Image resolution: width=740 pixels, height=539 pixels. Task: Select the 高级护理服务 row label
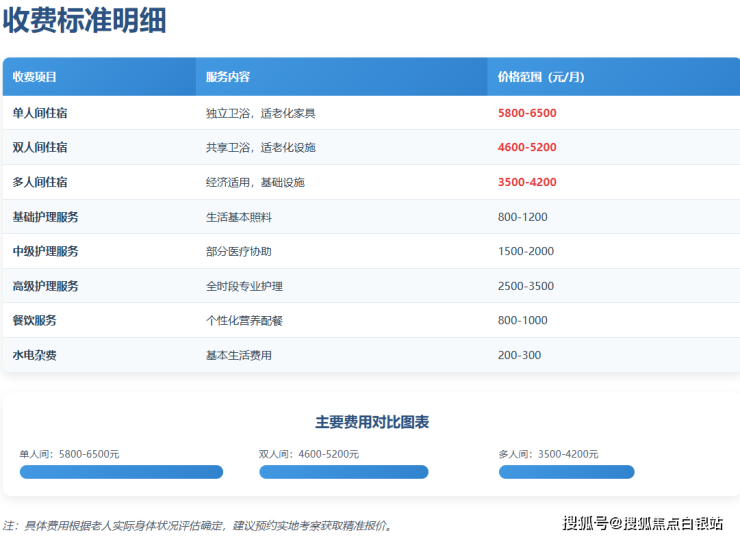click(45, 286)
